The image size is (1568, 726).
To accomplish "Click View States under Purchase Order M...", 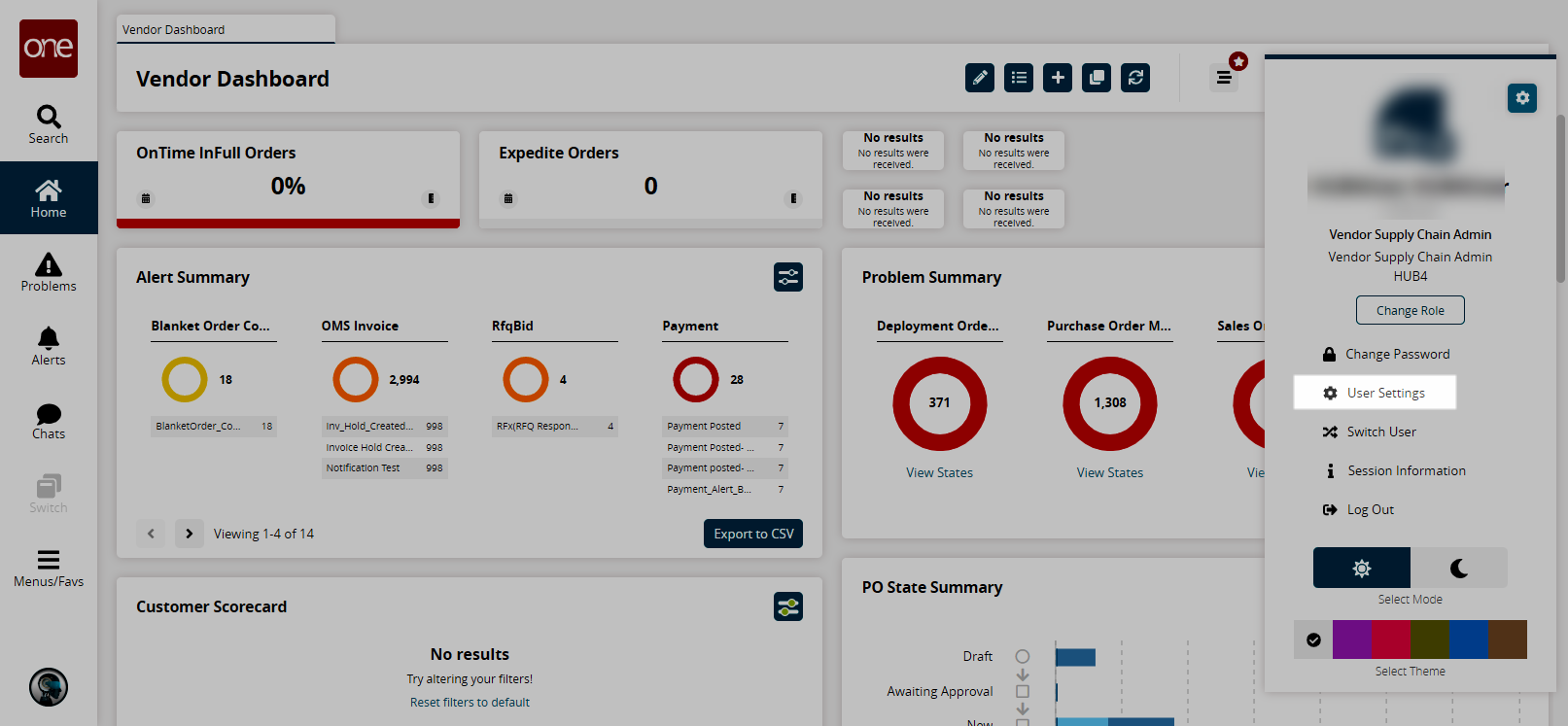I will coord(1110,472).
